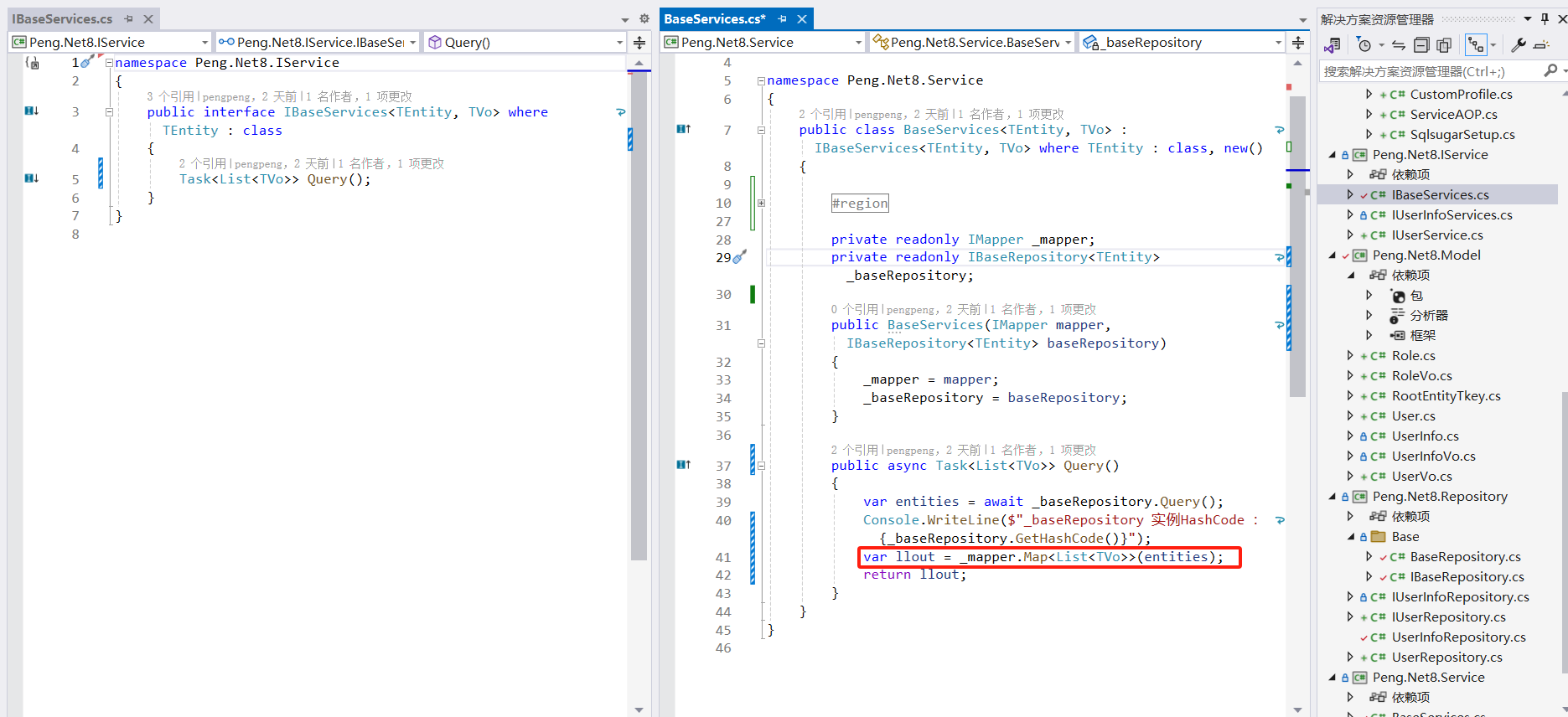This screenshot has width=1568, height=717.
Task: Open left editor document list dropdown
Action: coord(625,19)
